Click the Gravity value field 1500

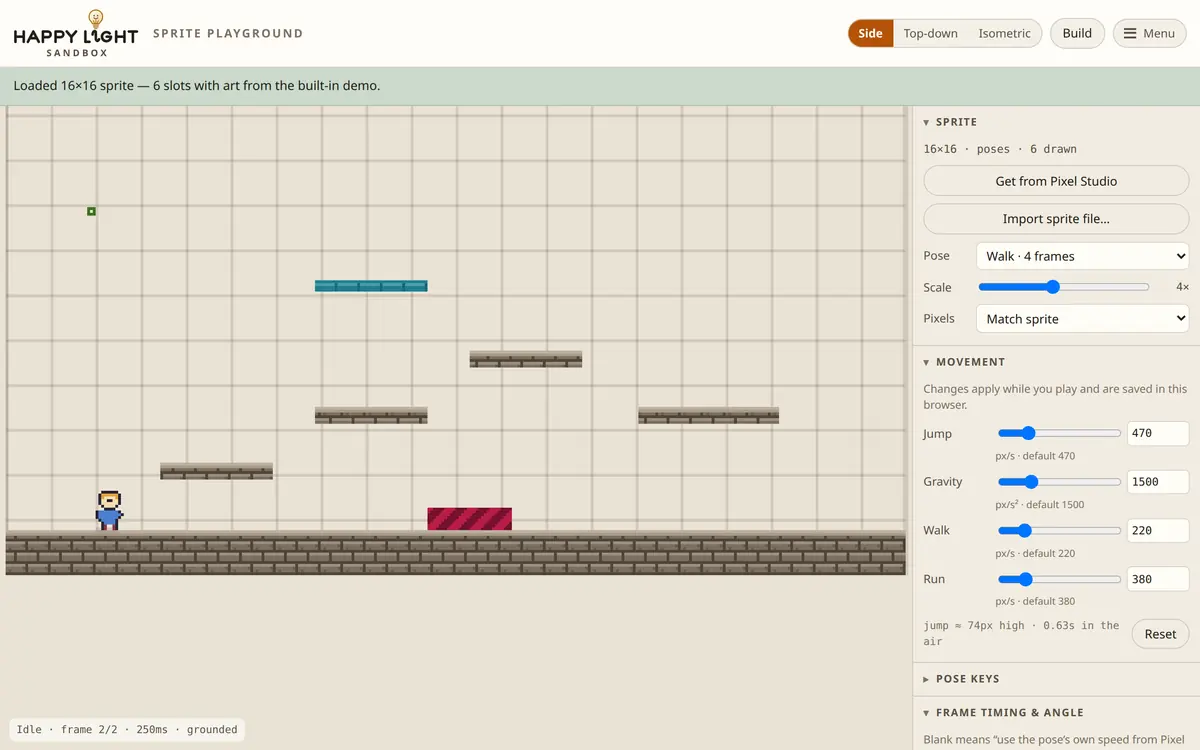tap(1158, 482)
